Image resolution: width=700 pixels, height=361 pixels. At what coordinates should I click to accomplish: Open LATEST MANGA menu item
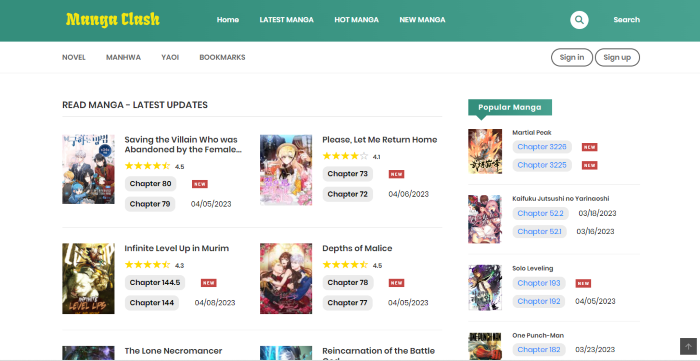point(287,20)
